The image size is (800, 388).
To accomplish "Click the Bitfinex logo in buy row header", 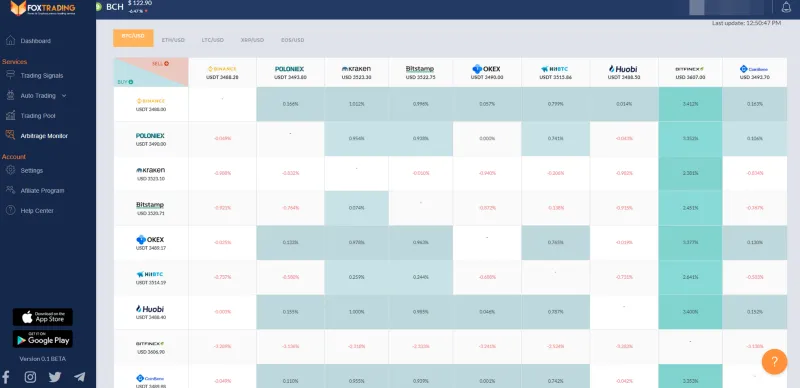I will pyautogui.click(x=151, y=344).
